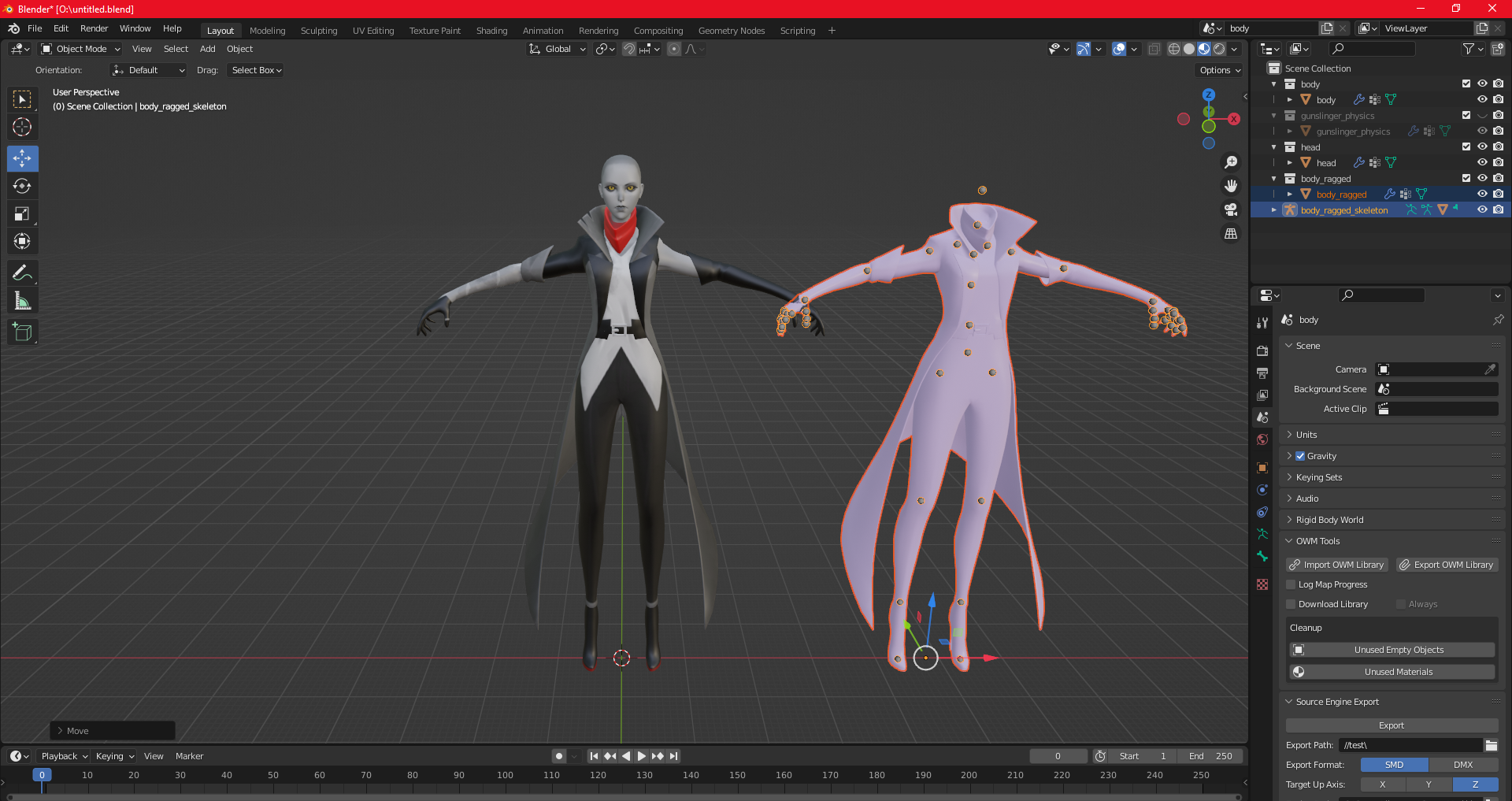Screen dimensions: 1512x801
Task: Click the pan view hand icon
Action: pyautogui.click(x=1231, y=186)
